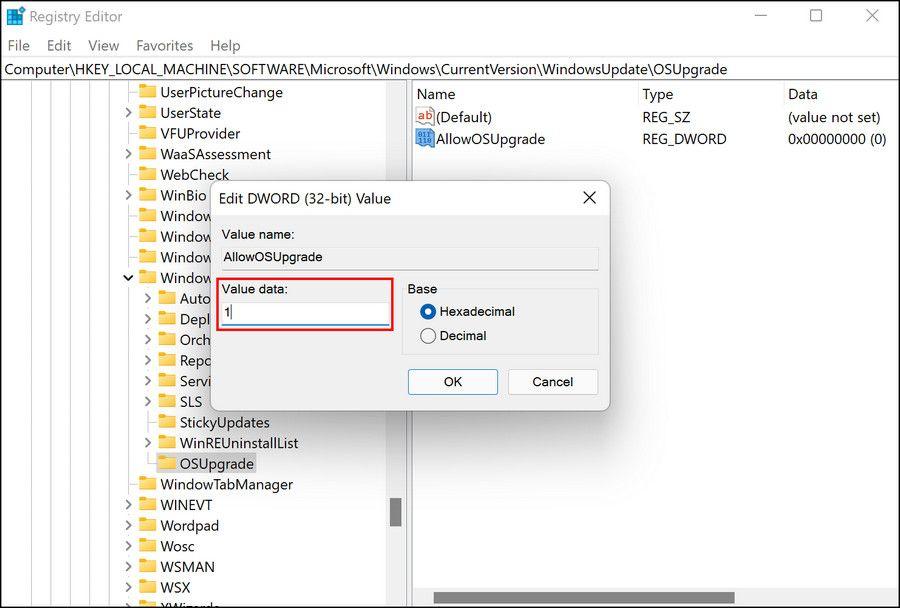Select the Hexadecimal base option
Image resolution: width=900 pixels, height=608 pixels.
coord(429,312)
